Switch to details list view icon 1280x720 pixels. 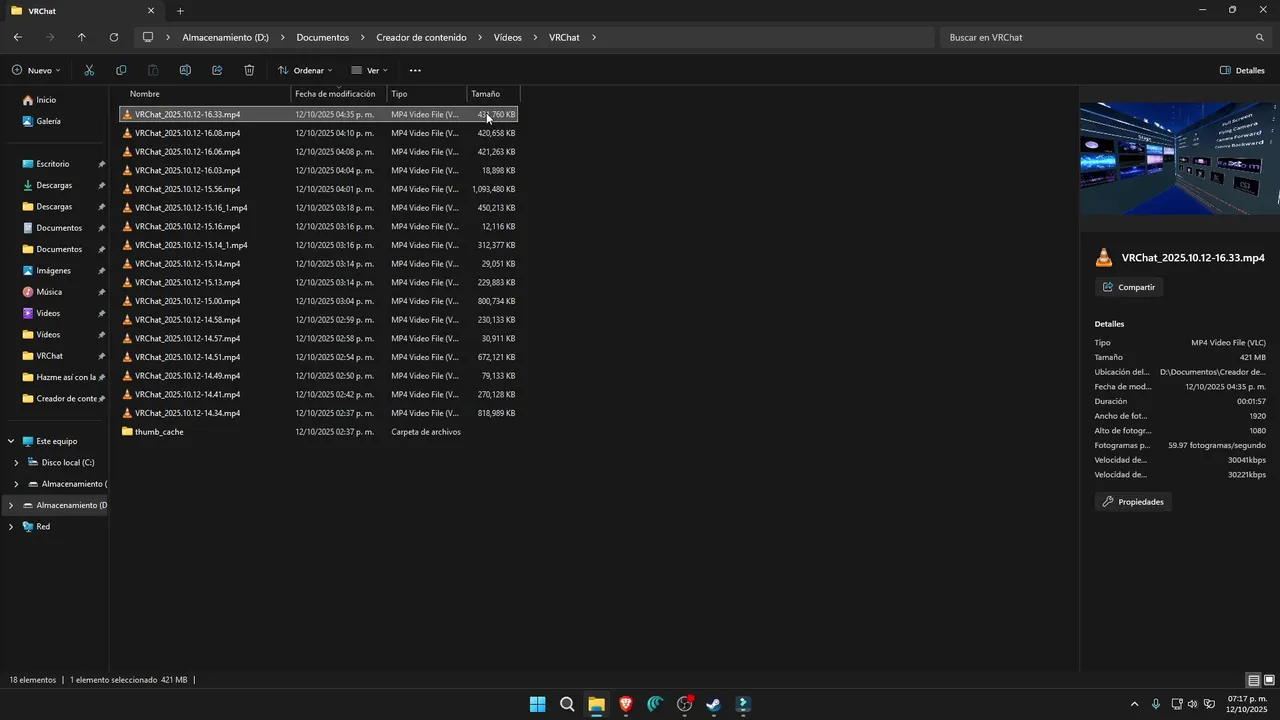point(1253,680)
